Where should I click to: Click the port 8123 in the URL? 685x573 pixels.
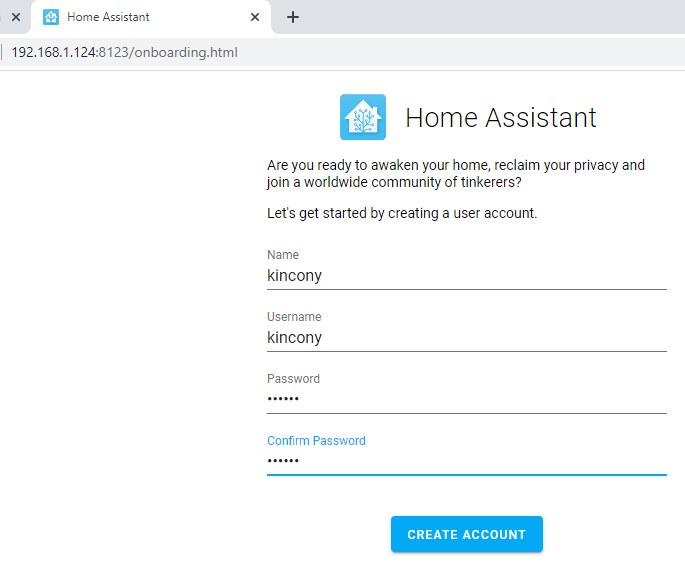112,52
